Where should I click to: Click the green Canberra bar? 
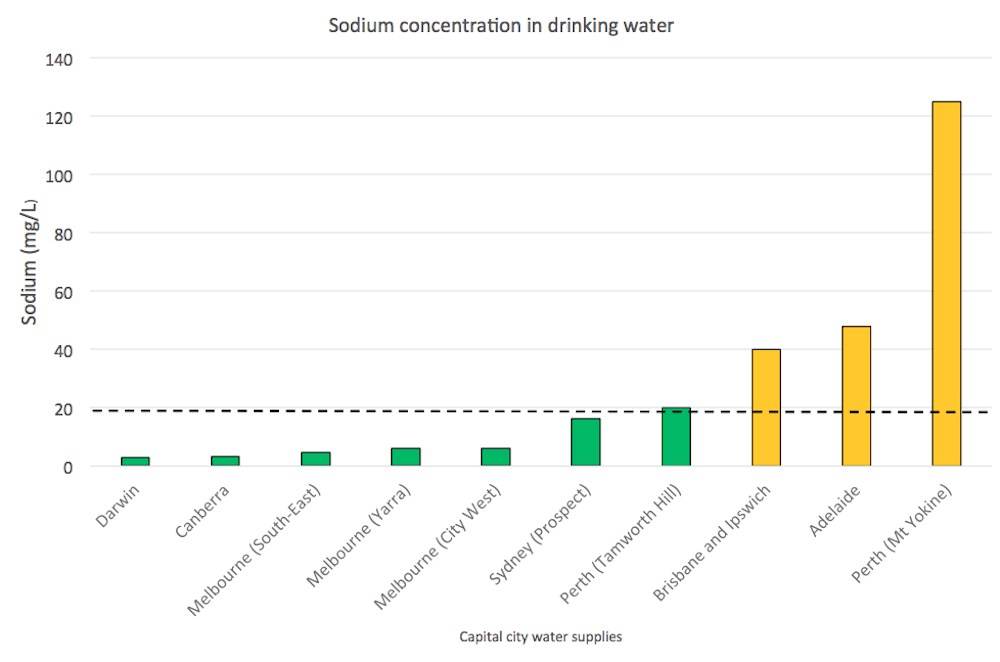coord(225,461)
